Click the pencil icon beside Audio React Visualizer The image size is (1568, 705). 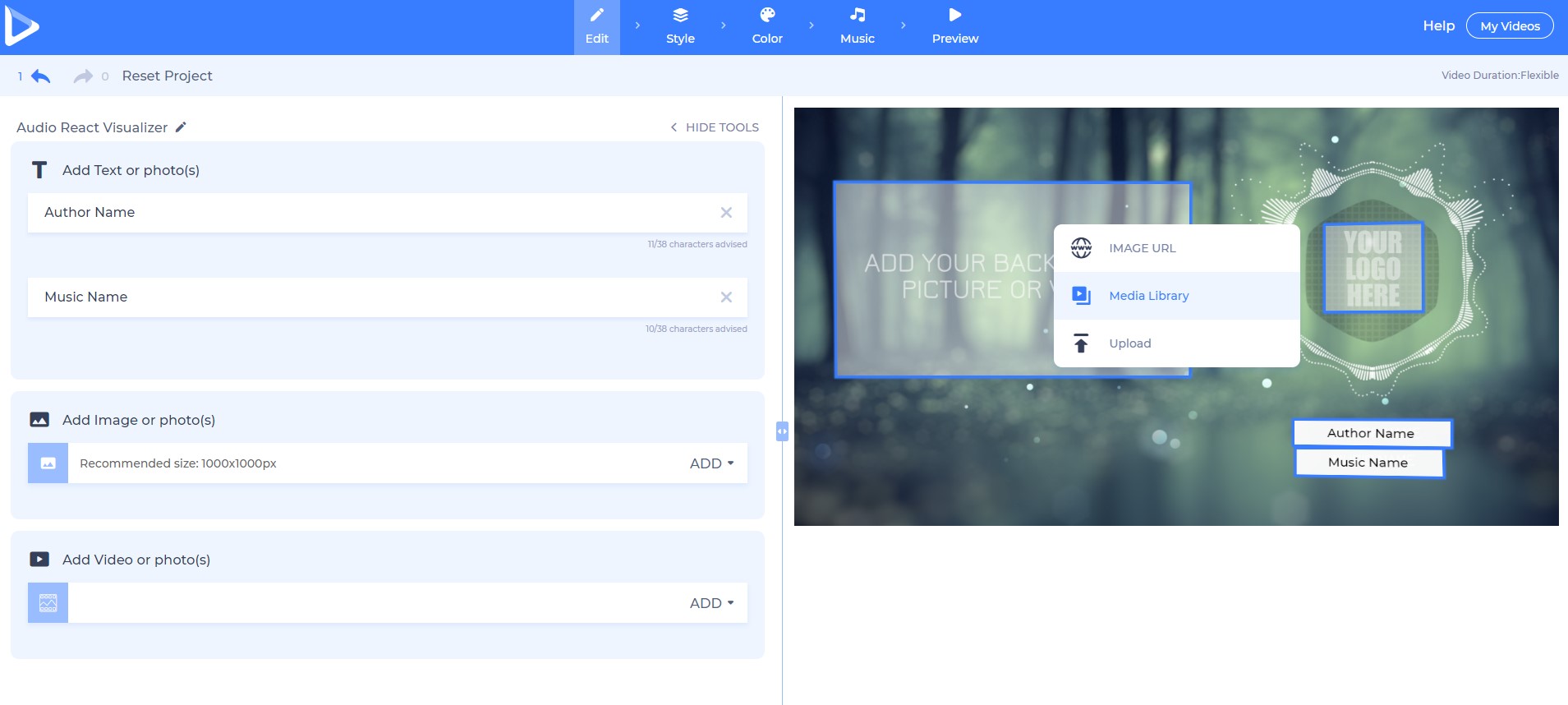tap(181, 127)
